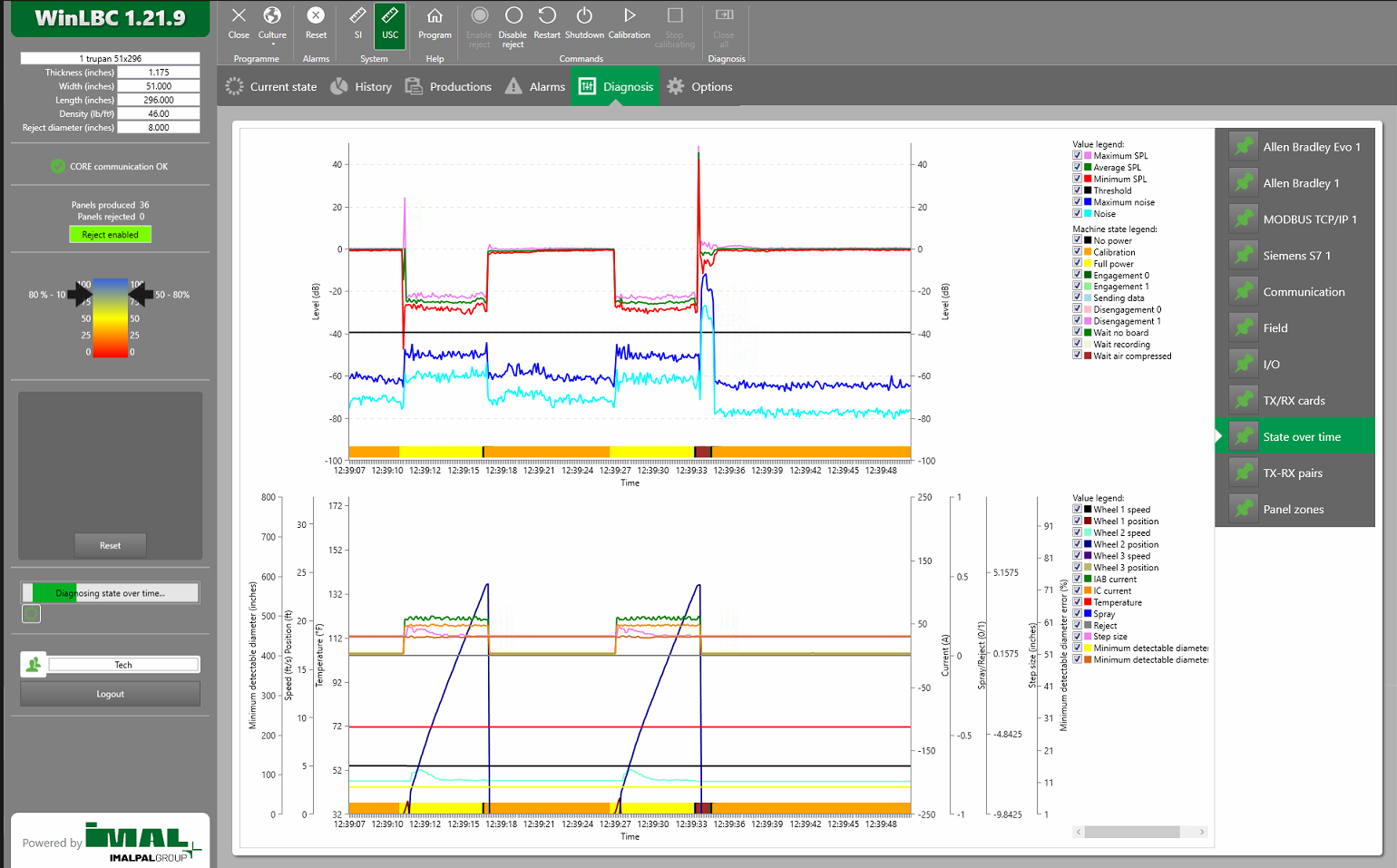The image size is (1397, 868).
Task: Click the Disable reject command
Action: 513,25
